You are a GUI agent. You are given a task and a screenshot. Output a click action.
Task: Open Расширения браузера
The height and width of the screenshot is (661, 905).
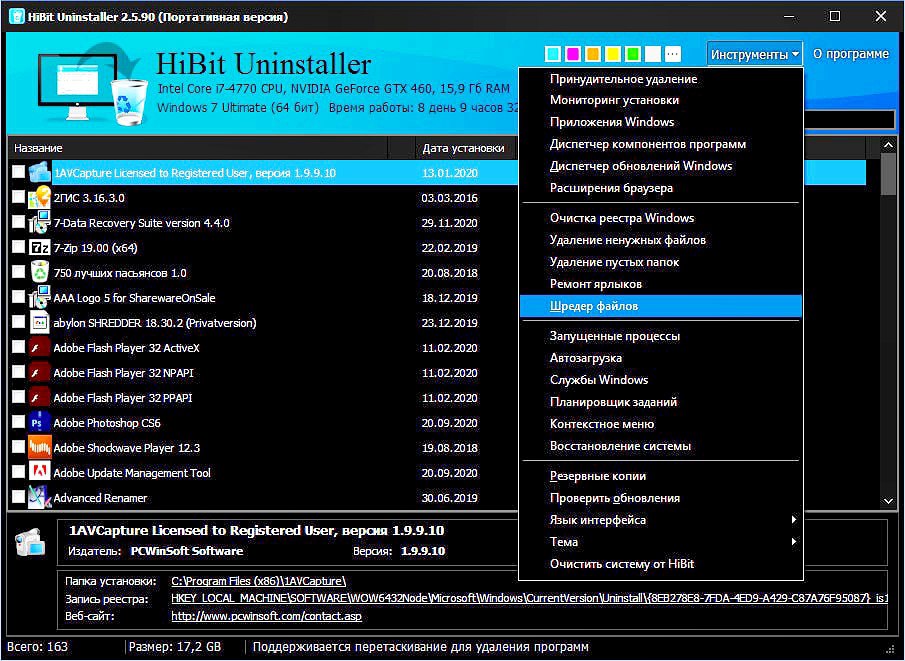[661, 188]
